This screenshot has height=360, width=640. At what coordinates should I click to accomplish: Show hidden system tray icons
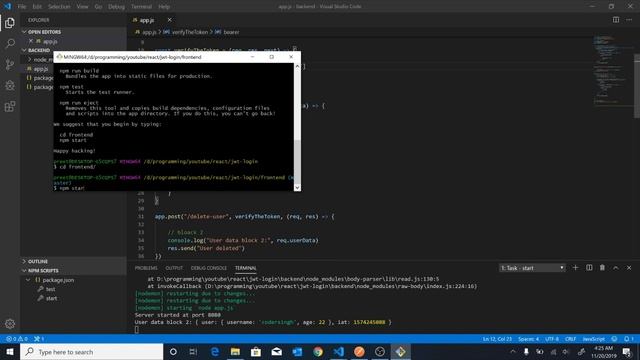(513, 351)
